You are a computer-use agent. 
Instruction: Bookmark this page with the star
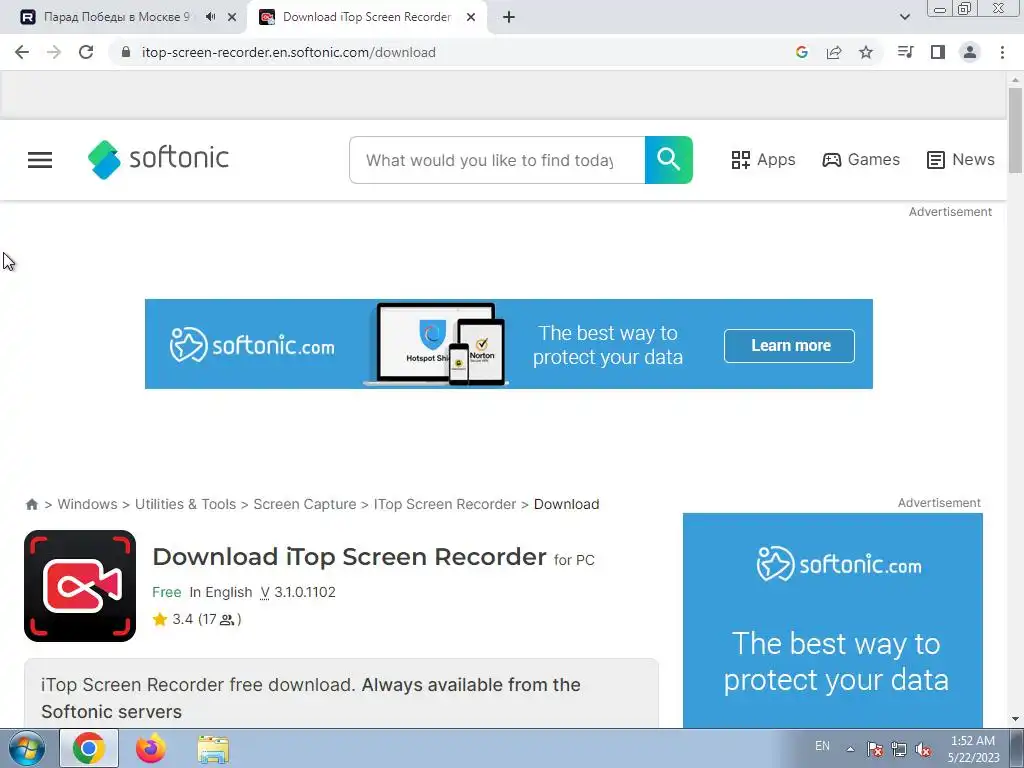point(866,52)
